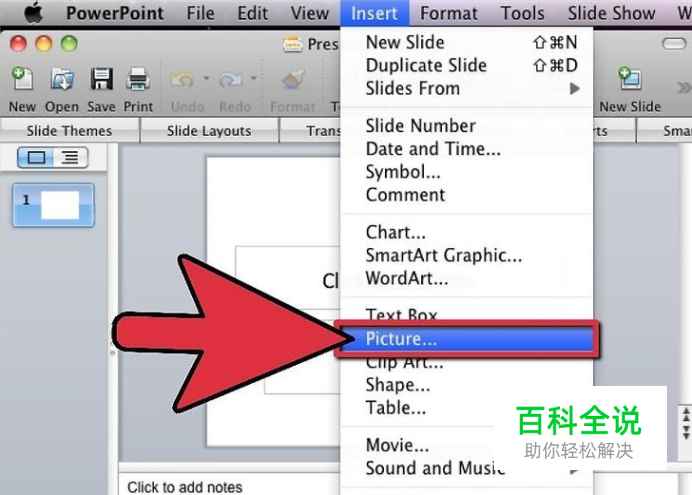Click the presentation document title icon
692x495 pixels.
(292, 44)
